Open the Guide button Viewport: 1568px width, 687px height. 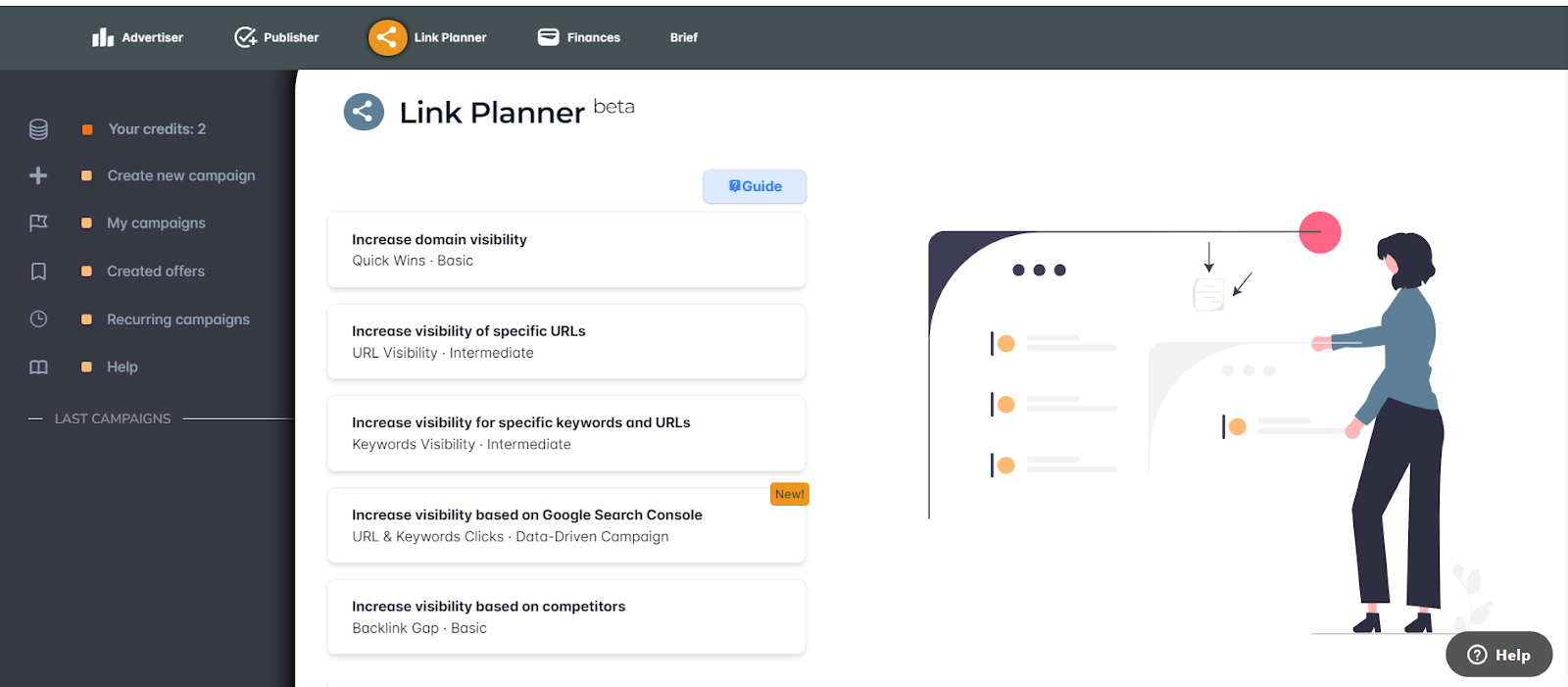pos(755,186)
